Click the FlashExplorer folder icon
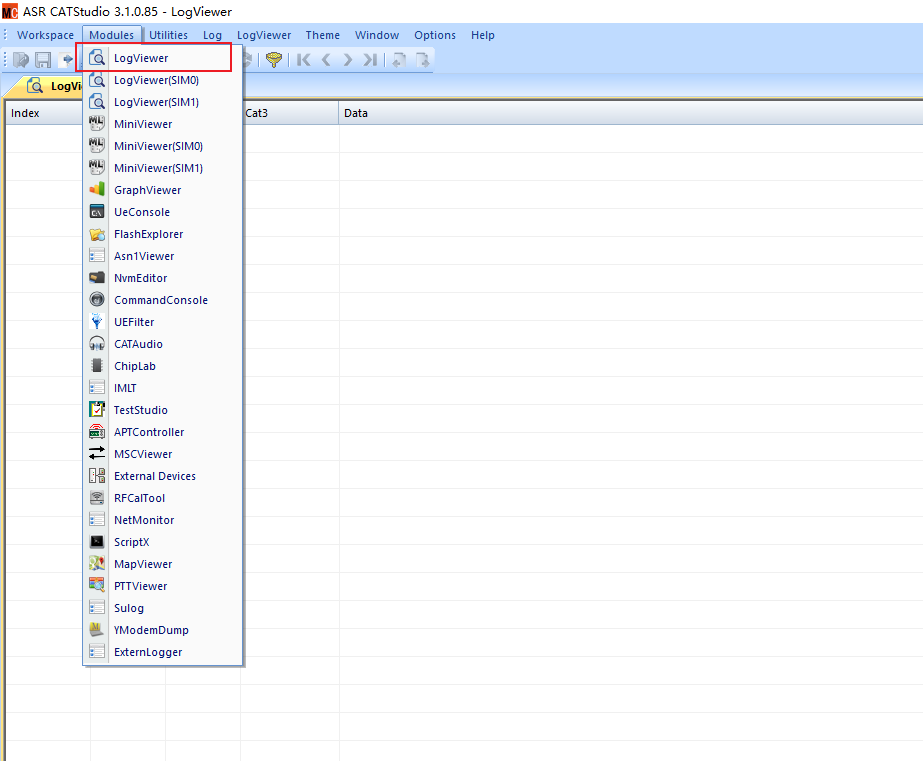This screenshot has width=923, height=761. (x=97, y=234)
